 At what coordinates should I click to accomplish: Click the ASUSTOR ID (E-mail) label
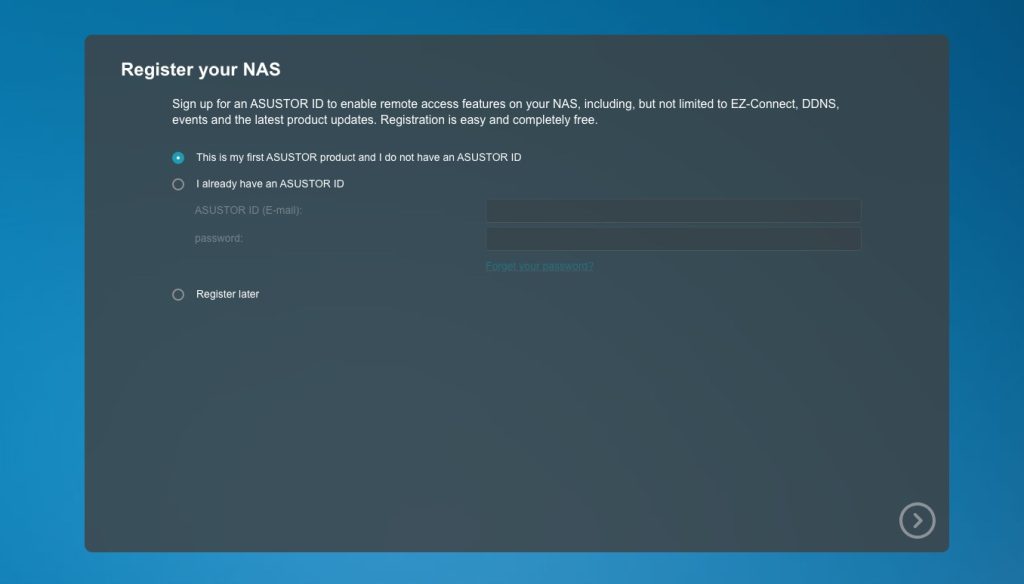[248, 210]
